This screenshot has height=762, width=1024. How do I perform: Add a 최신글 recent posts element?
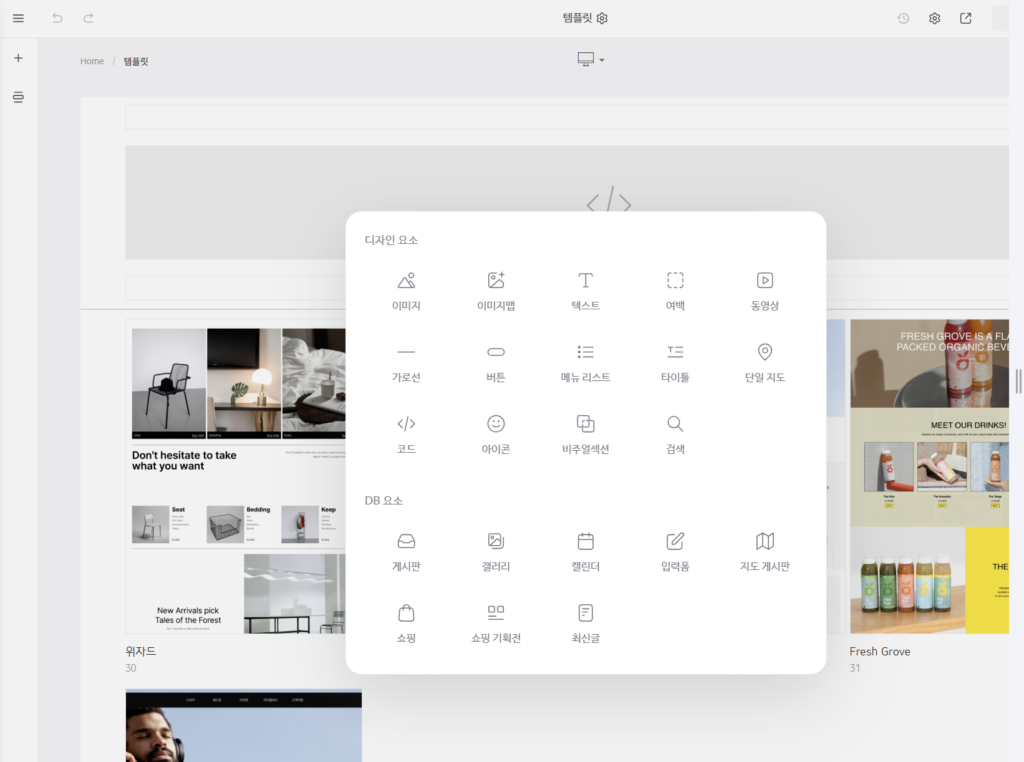(x=586, y=624)
